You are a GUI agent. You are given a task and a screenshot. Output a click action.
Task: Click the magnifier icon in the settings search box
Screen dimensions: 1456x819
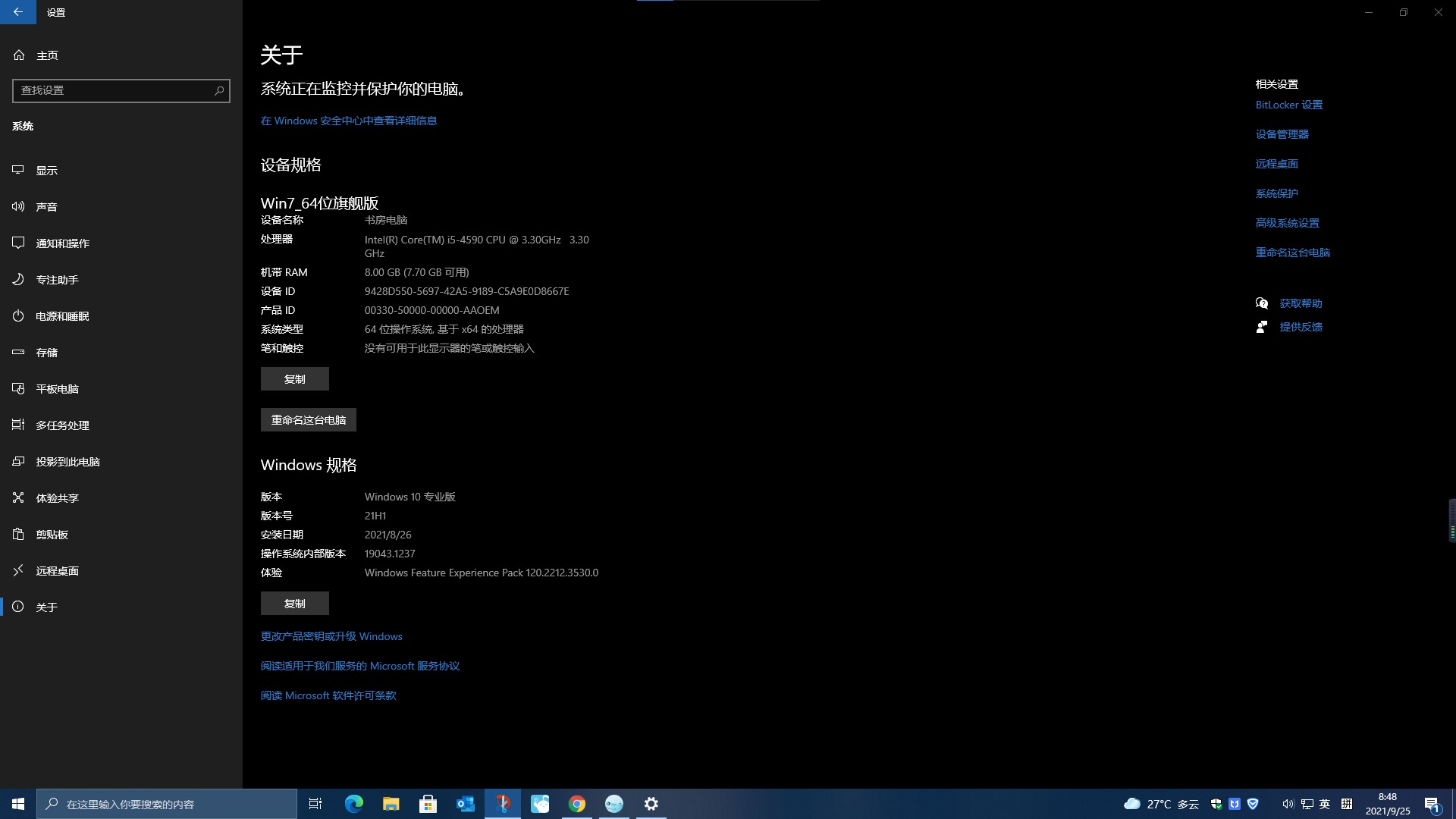point(219,90)
